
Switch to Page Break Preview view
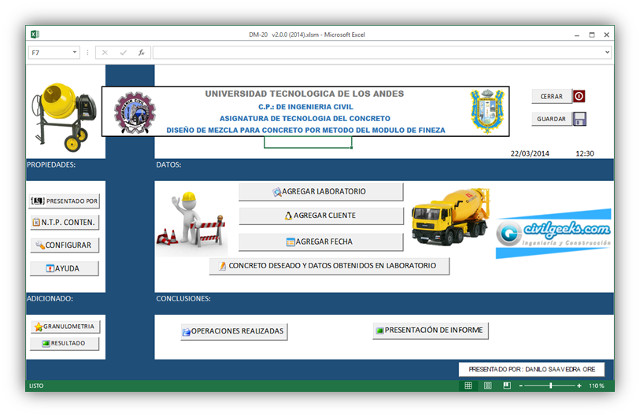pos(506,385)
